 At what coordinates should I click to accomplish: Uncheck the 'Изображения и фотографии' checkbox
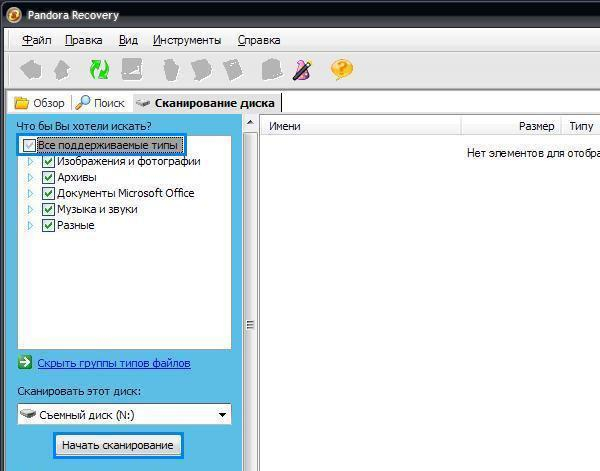[x=48, y=161]
